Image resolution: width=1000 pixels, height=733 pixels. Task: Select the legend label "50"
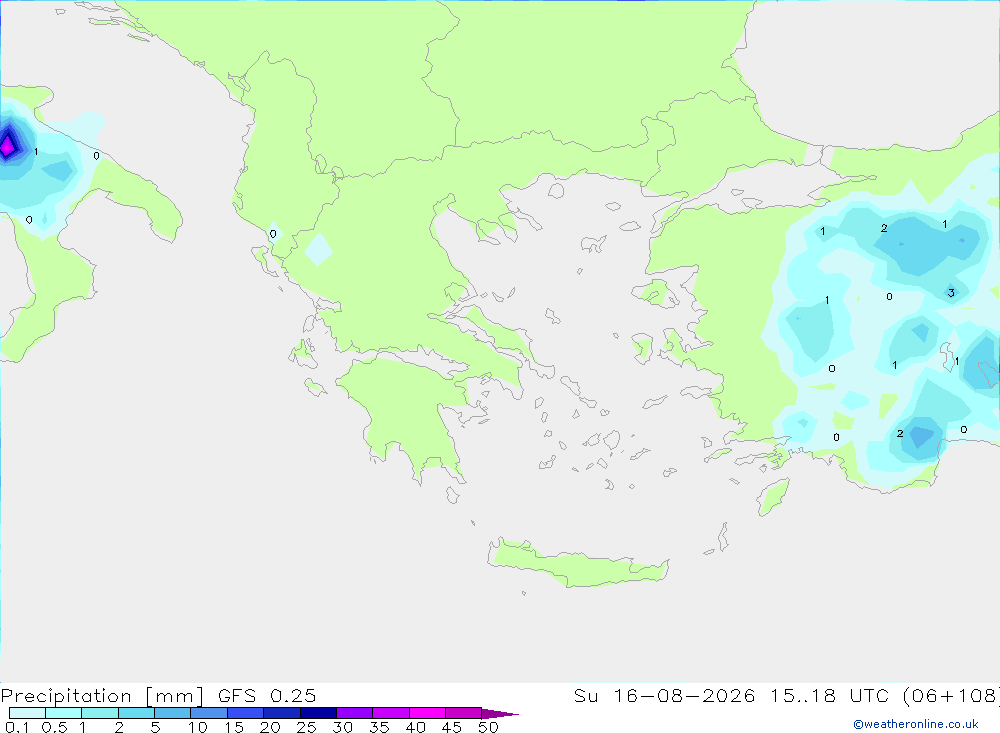coord(488,727)
